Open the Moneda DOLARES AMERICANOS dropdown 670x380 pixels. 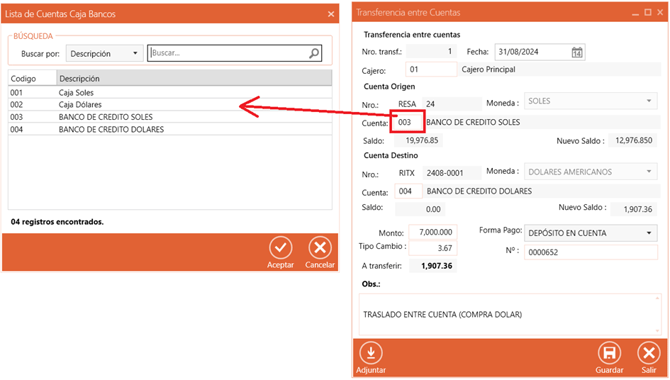[591, 172]
